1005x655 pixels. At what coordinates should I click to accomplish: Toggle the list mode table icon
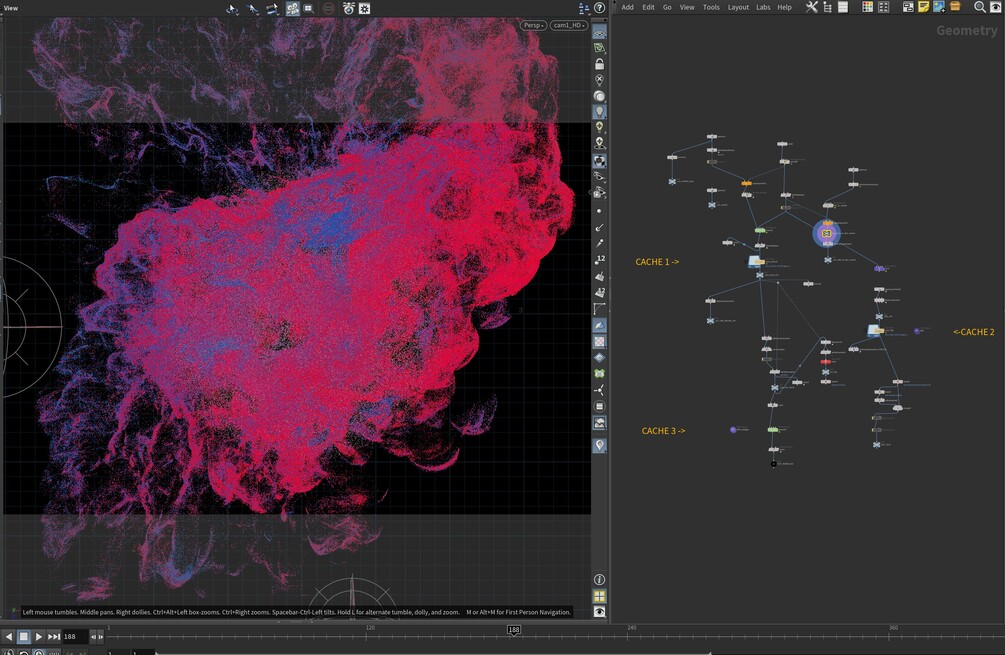coord(843,7)
